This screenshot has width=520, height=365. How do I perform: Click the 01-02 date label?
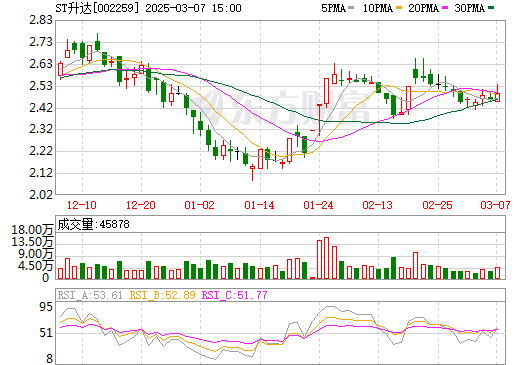click(x=200, y=205)
